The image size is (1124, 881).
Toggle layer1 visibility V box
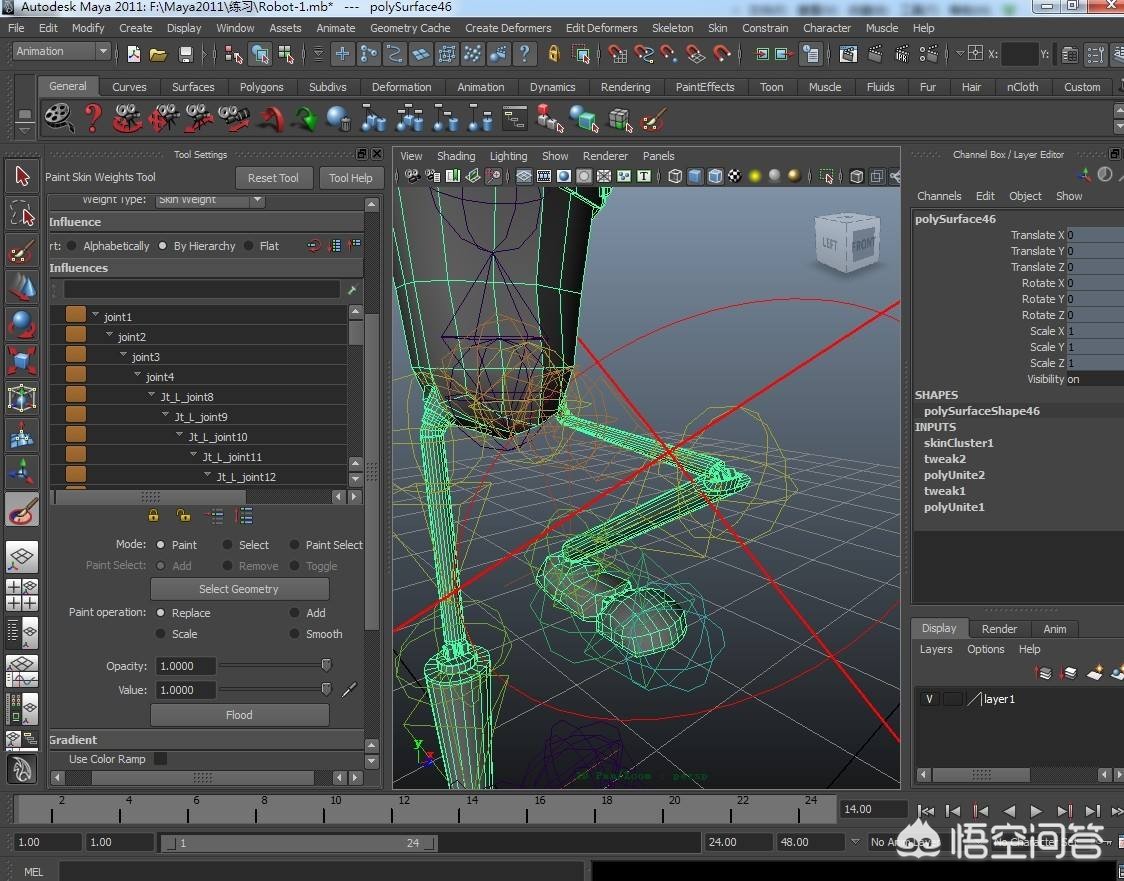point(929,699)
